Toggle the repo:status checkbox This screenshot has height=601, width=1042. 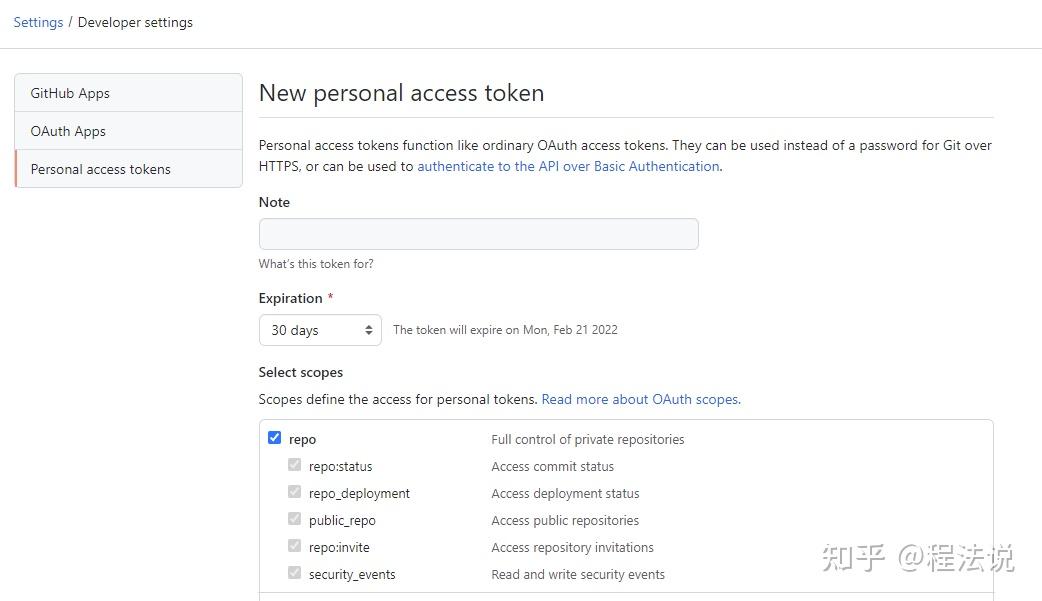coord(294,465)
